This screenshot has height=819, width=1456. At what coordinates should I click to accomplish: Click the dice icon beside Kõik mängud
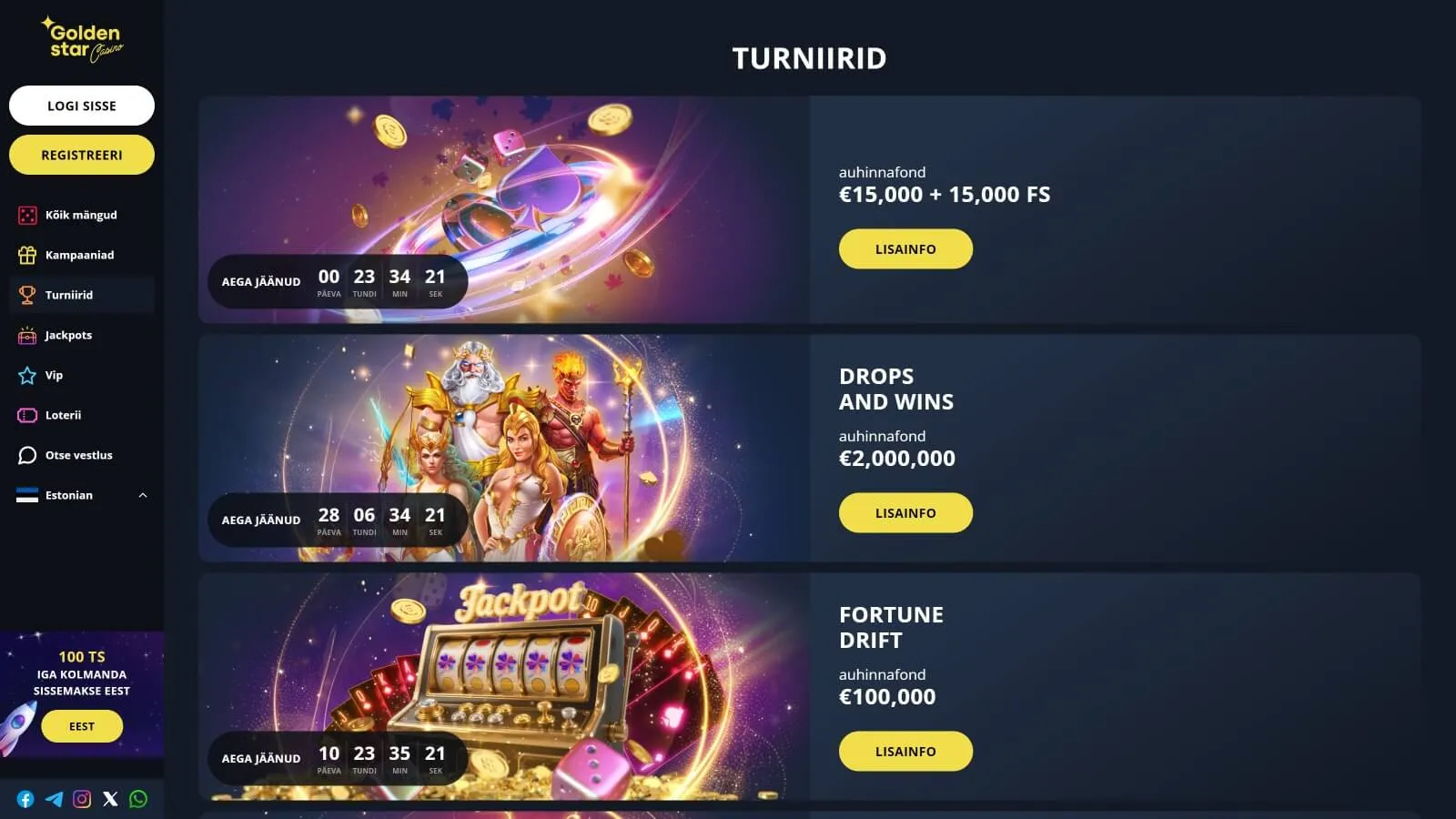click(27, 215)
